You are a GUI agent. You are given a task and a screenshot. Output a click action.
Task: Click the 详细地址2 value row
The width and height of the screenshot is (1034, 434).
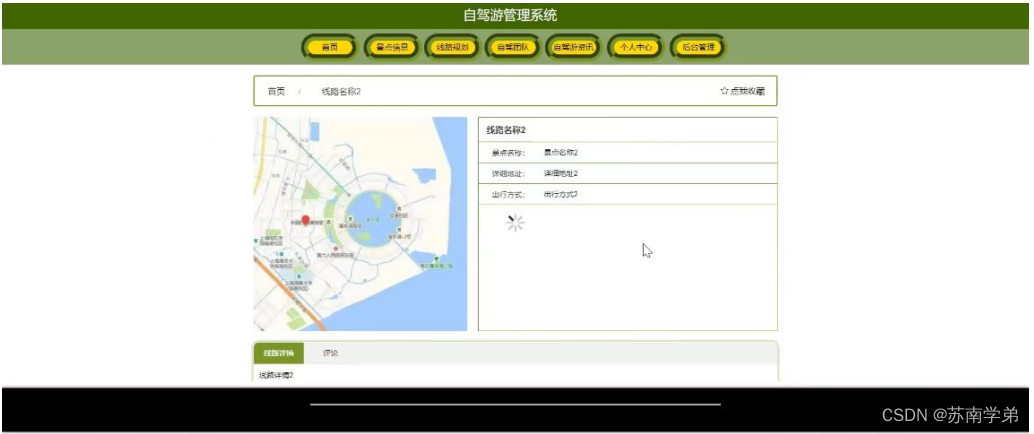point(627,173)
